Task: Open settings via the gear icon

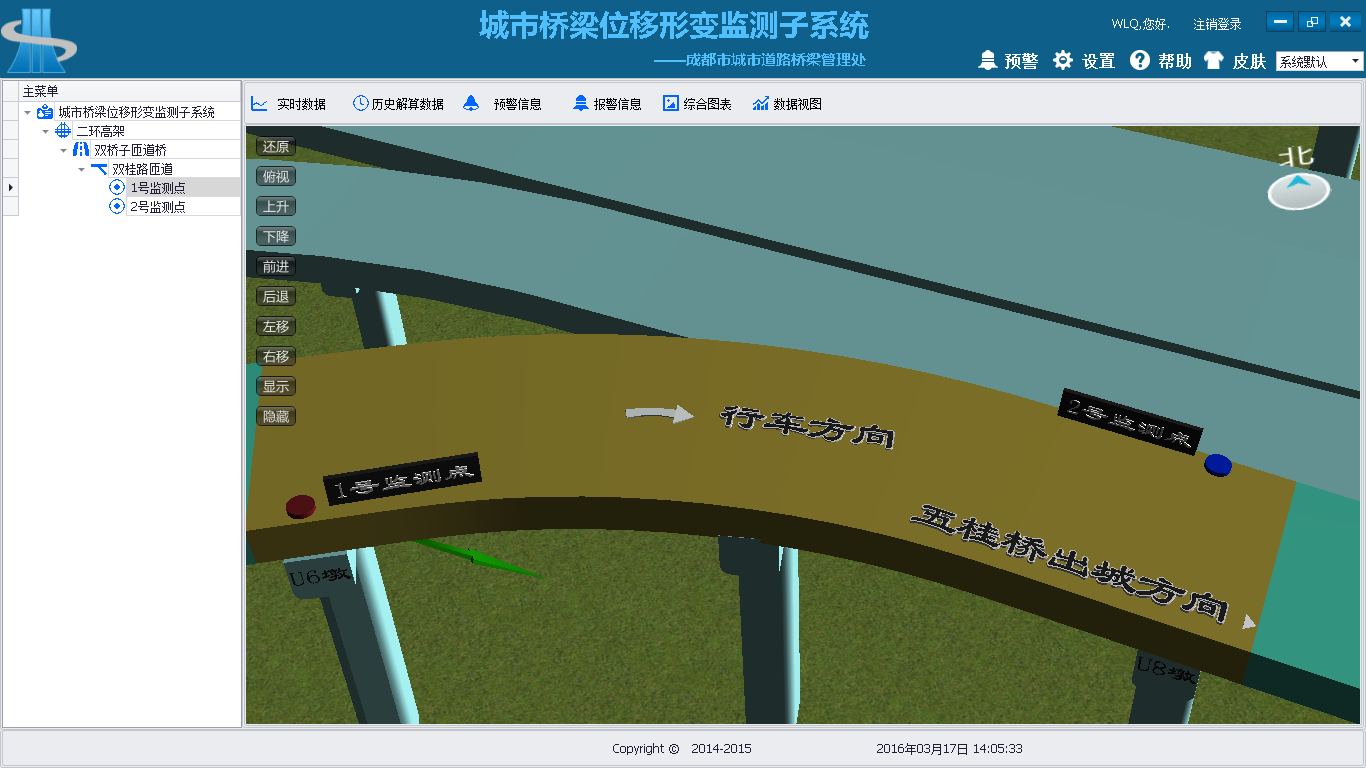Action: (1063, 61)
